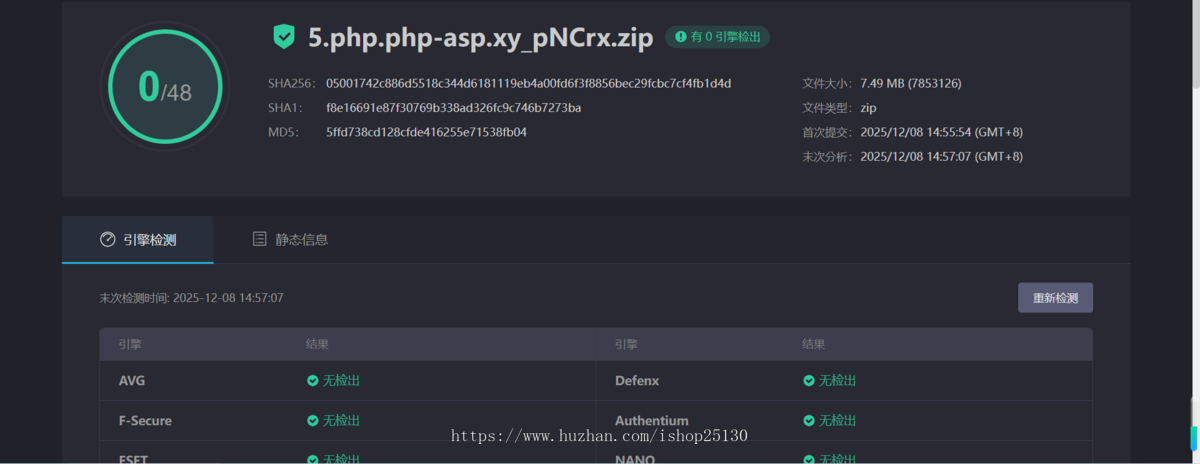Click the AVG engine name
Image resolution: width=1200 pixels, height=464 pixels.
pyautogui.click(x=132, y=381)
